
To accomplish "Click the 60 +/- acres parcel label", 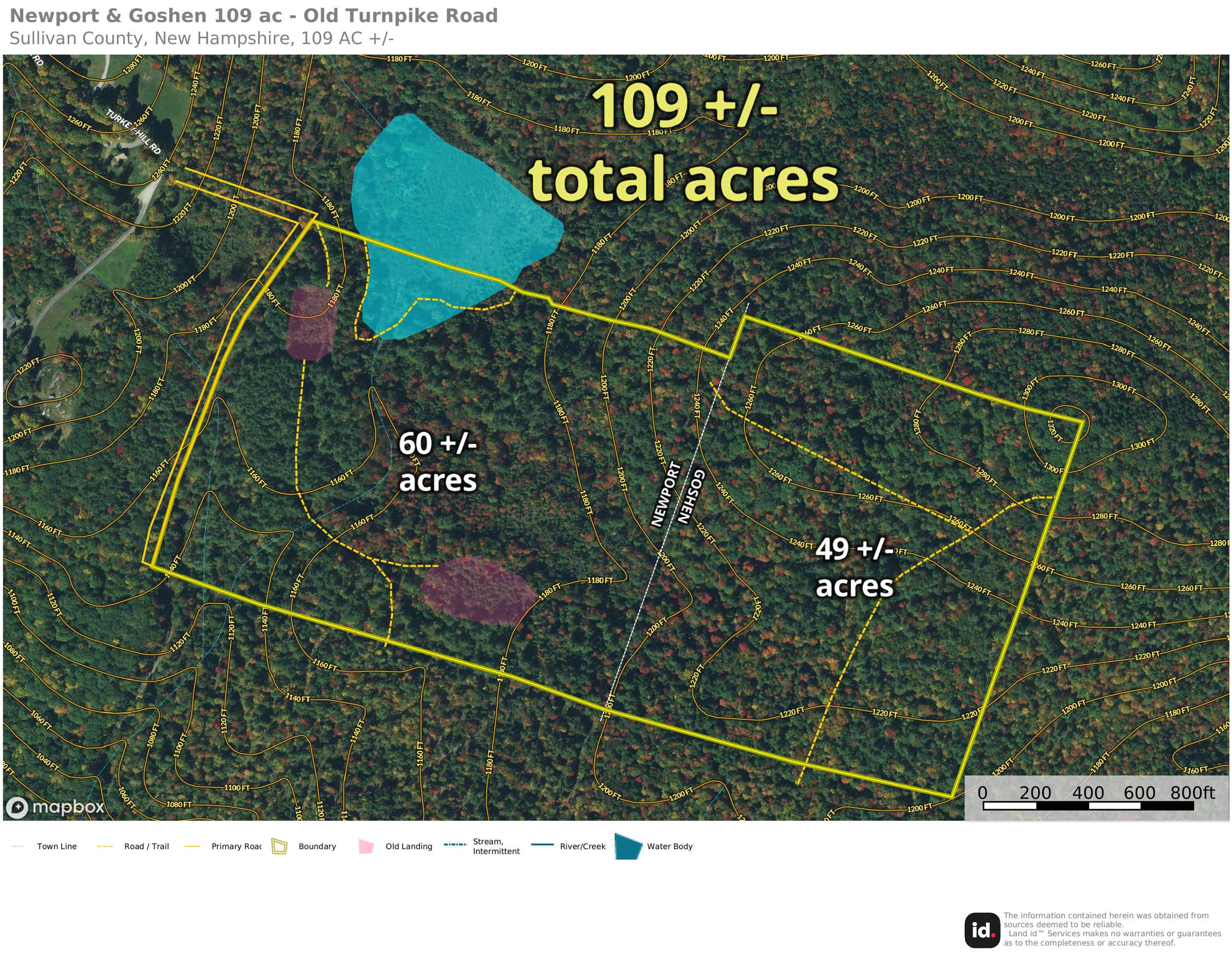I will click(438, 462).
